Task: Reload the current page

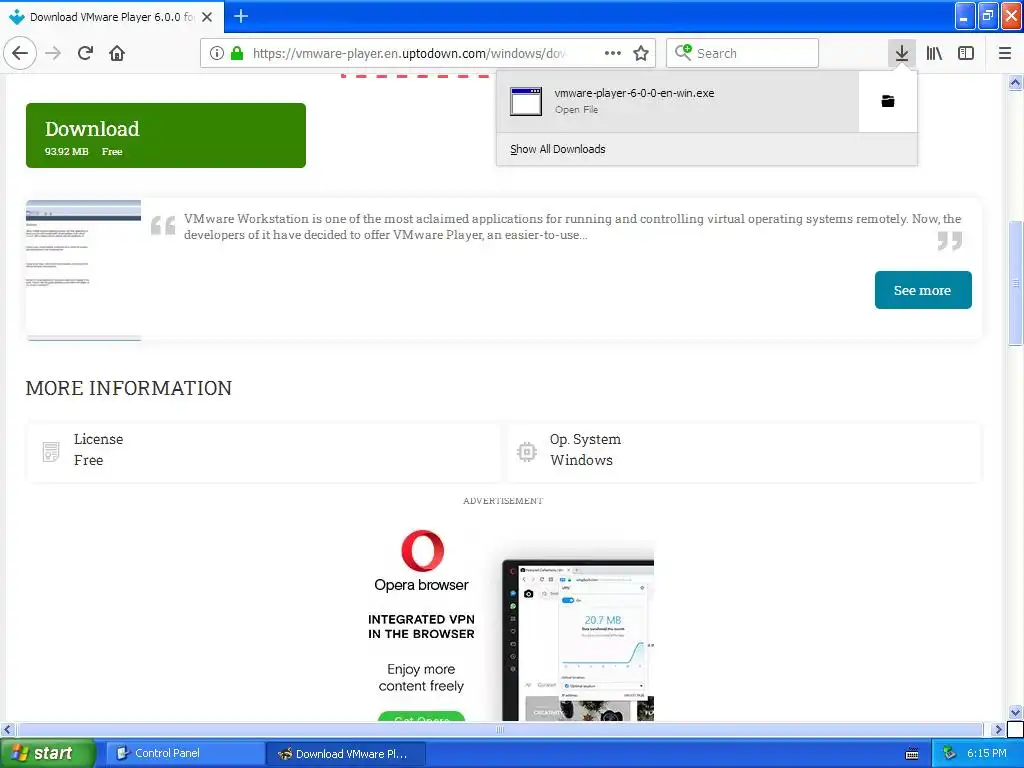Action: 86,53
